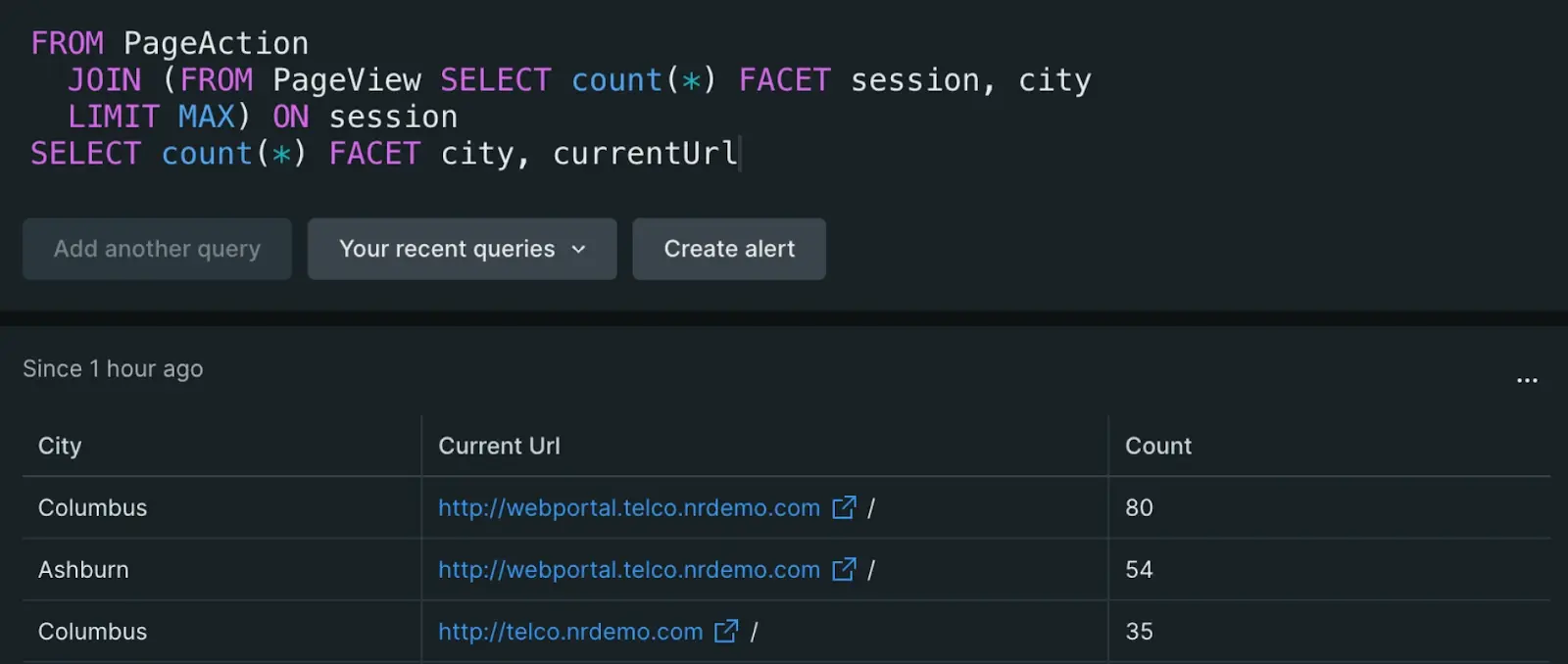
Task: Sort by the Current Url column header
Action: (x=499, y=446)
